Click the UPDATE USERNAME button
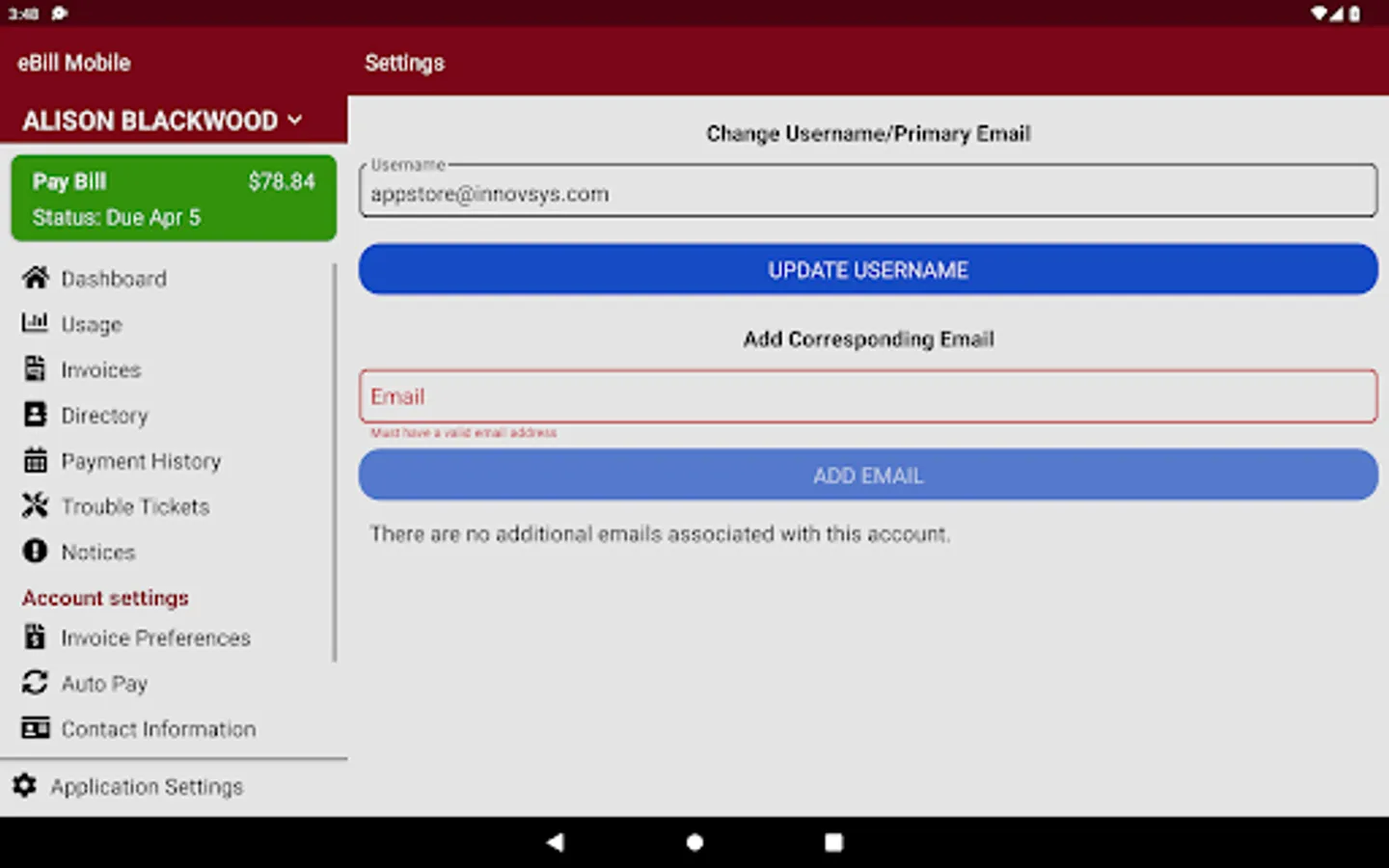The height and width of the screenshot is (868, 1389). [x=868, y=269]
